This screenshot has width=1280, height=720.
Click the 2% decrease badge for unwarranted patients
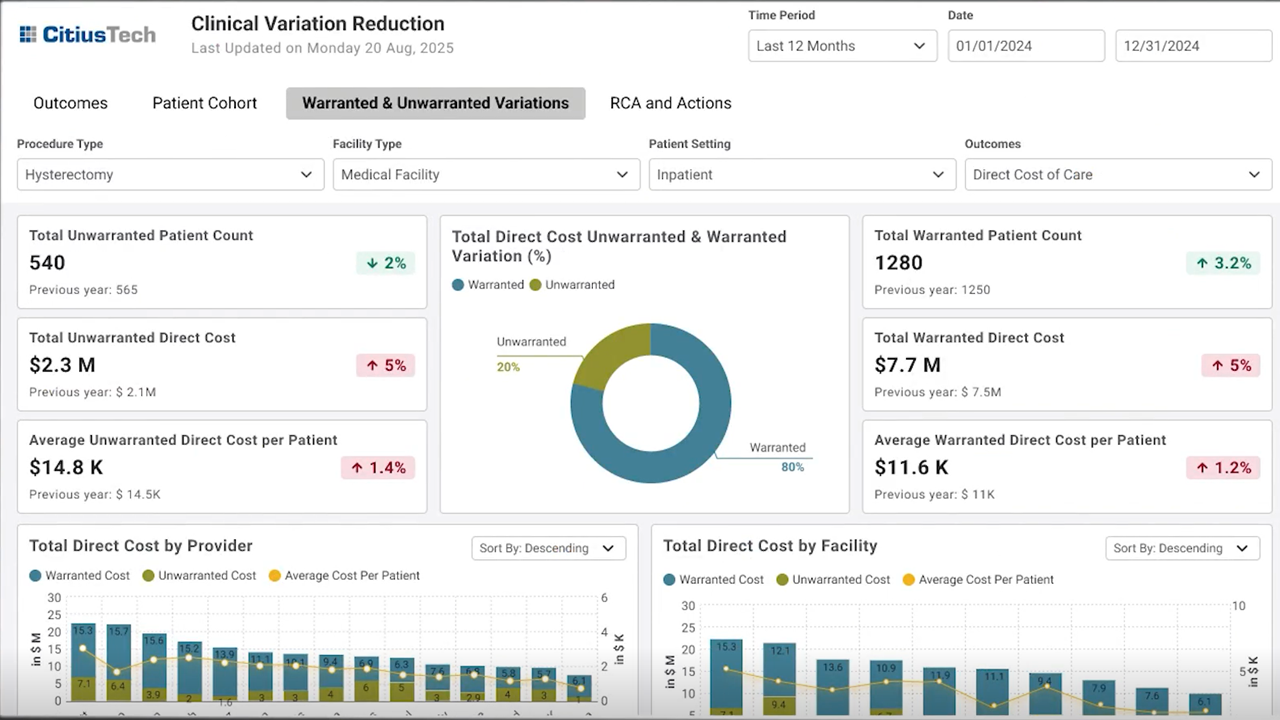(x=385, y=263)
